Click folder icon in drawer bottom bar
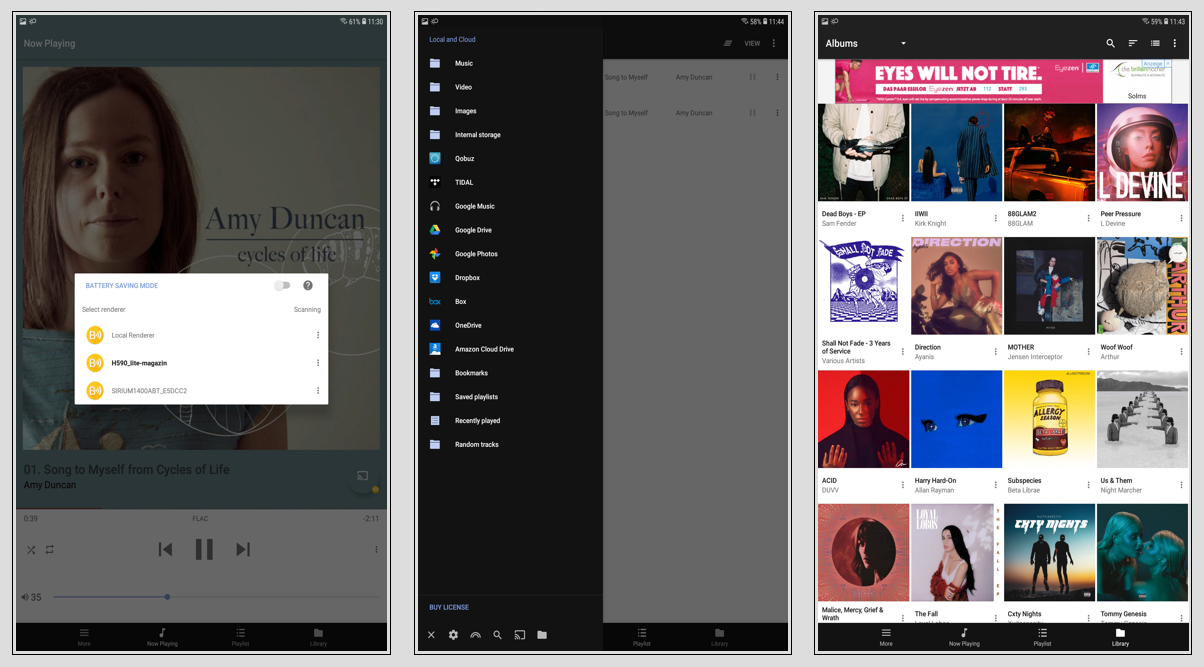This screenshot has width=1204, height=667. (542, 635)
